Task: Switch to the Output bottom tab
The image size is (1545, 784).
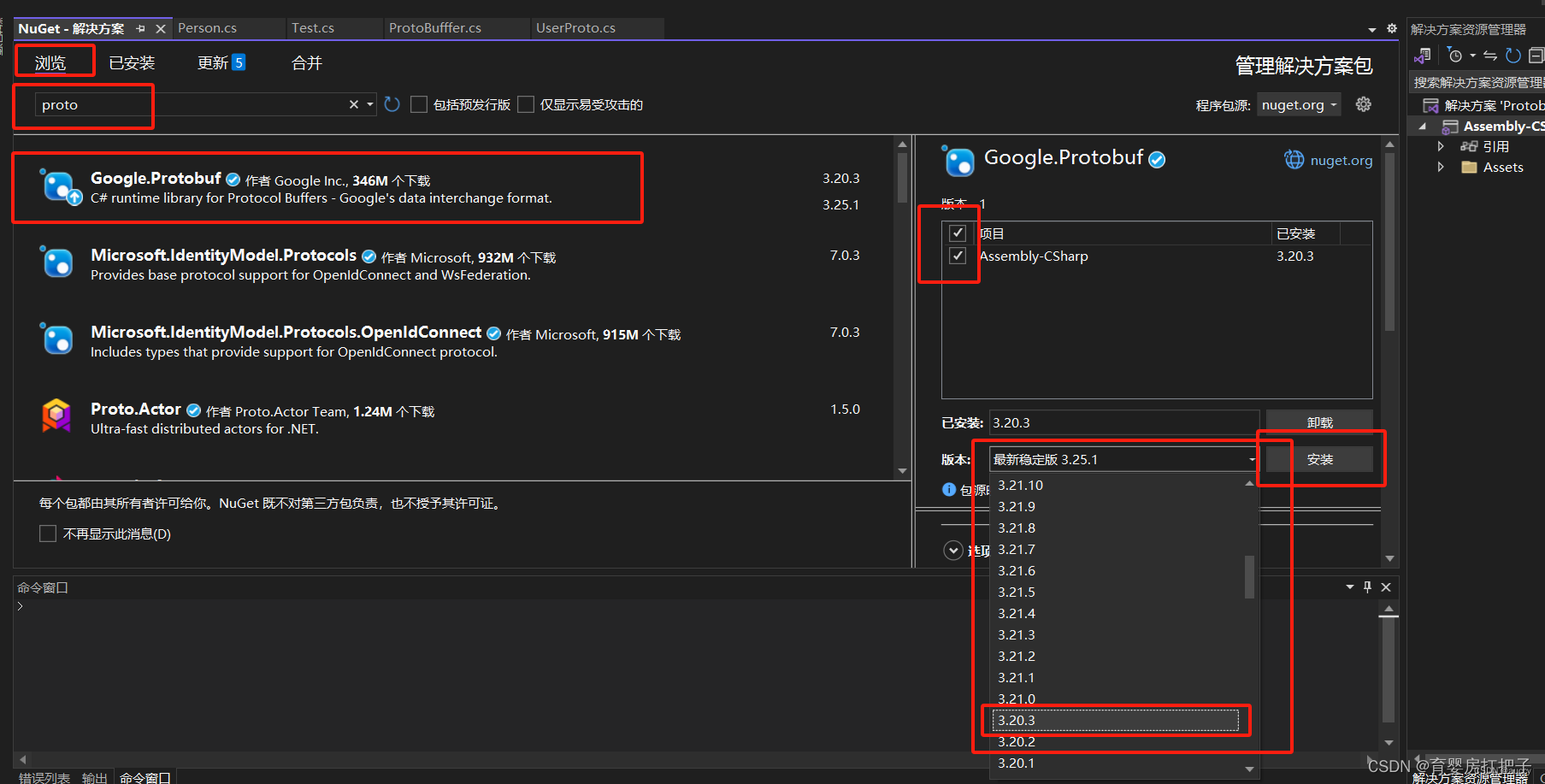Action: [94, 777]
